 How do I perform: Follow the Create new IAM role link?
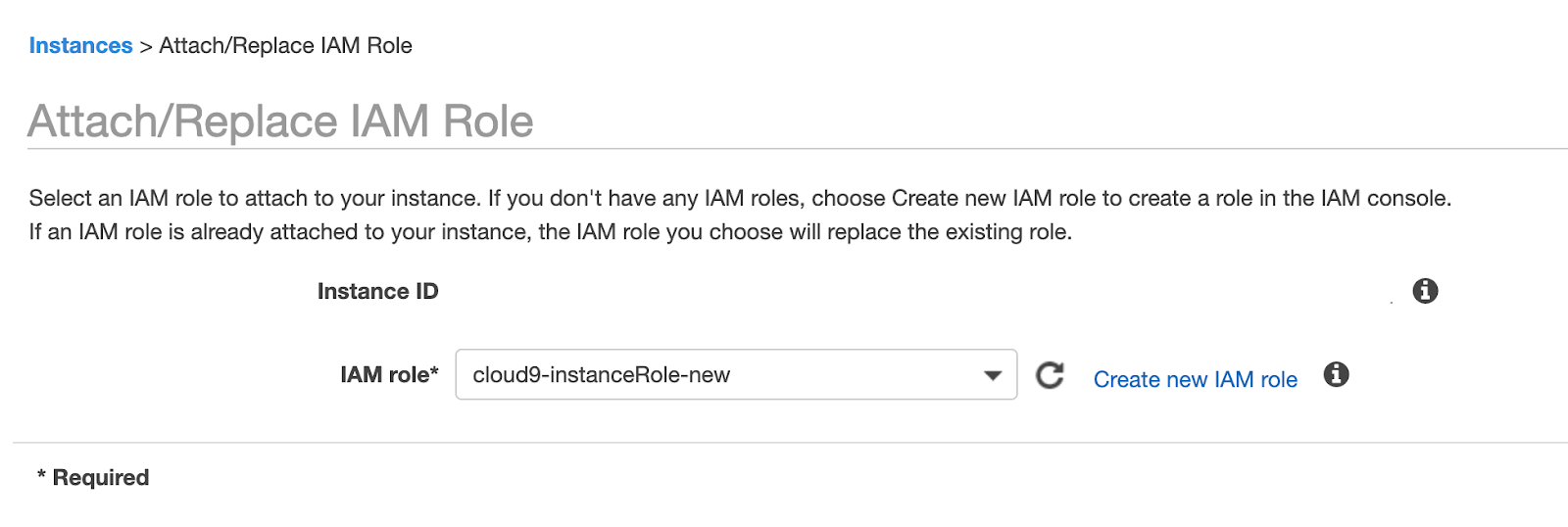pyautogui.click(x=1195, y=379)
